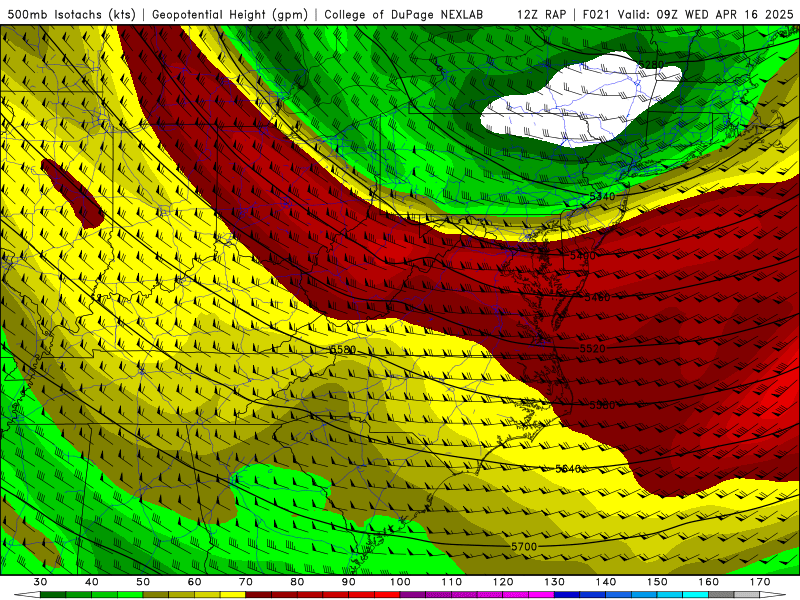Click the 5340 height contour label
Image resolution: width=800 pixels, height=600 pixels.
[x=602, y=196]
